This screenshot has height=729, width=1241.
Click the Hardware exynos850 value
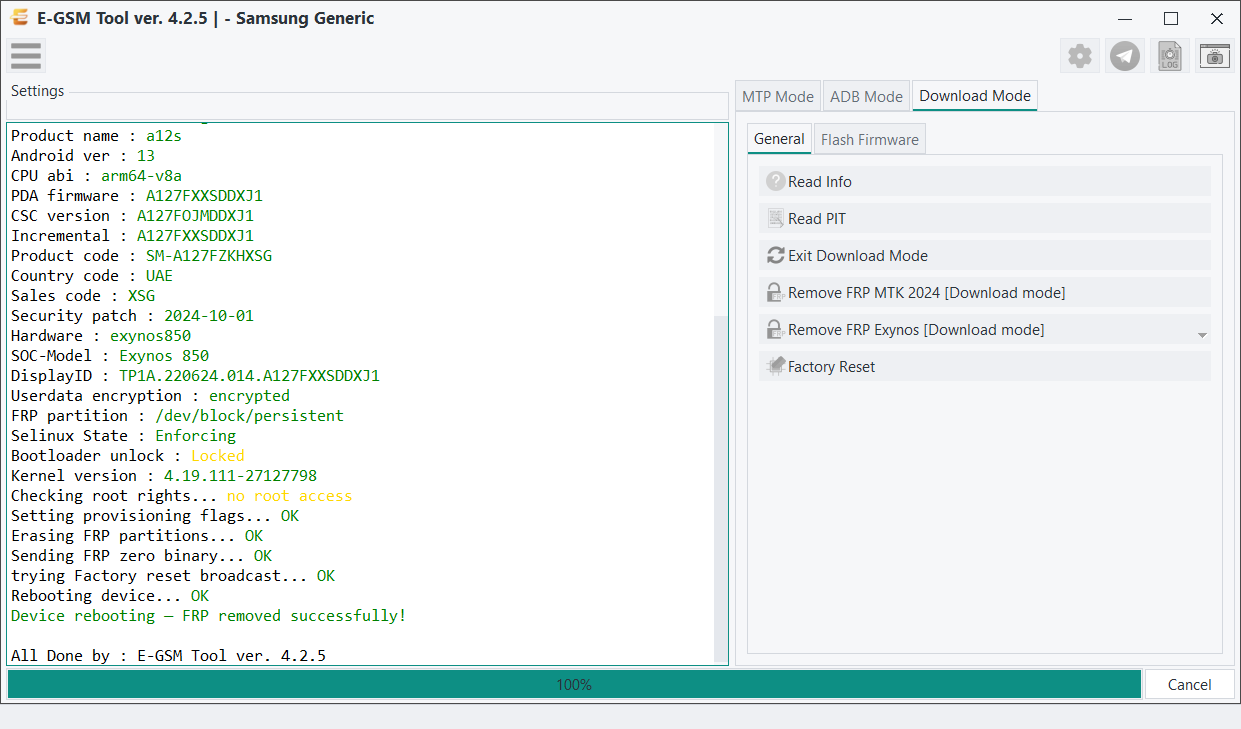[150, 335]
